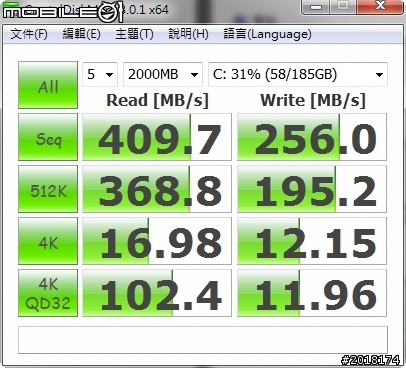The width and height of the screenshot is (406, 368).
Task: Click the Write [MB/s] column header
Action: pos(313,100)
